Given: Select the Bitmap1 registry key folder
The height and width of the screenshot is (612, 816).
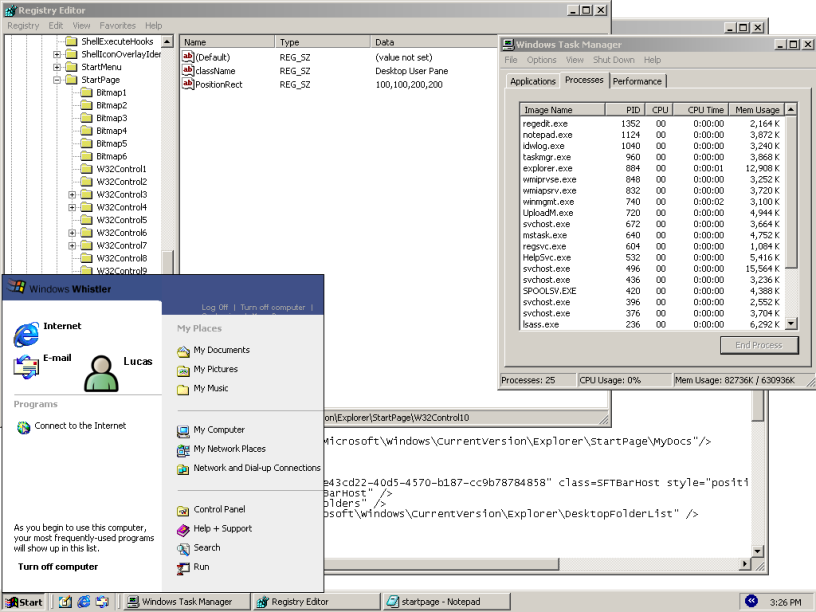Looking at the screenshot, I should pos(104,93).
